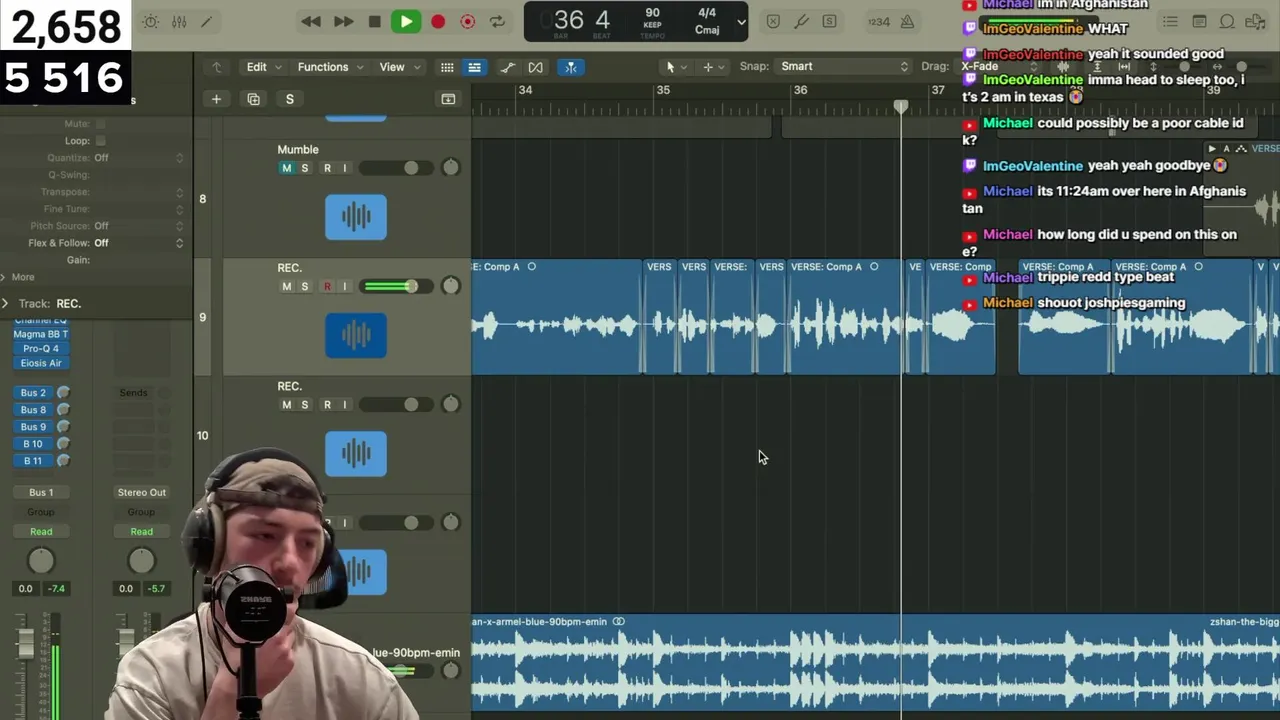Viewport: 1280px width, 720px height.
Task: Open the LCD display mode dropdown arrow
Action: click(x=740, y=22)
